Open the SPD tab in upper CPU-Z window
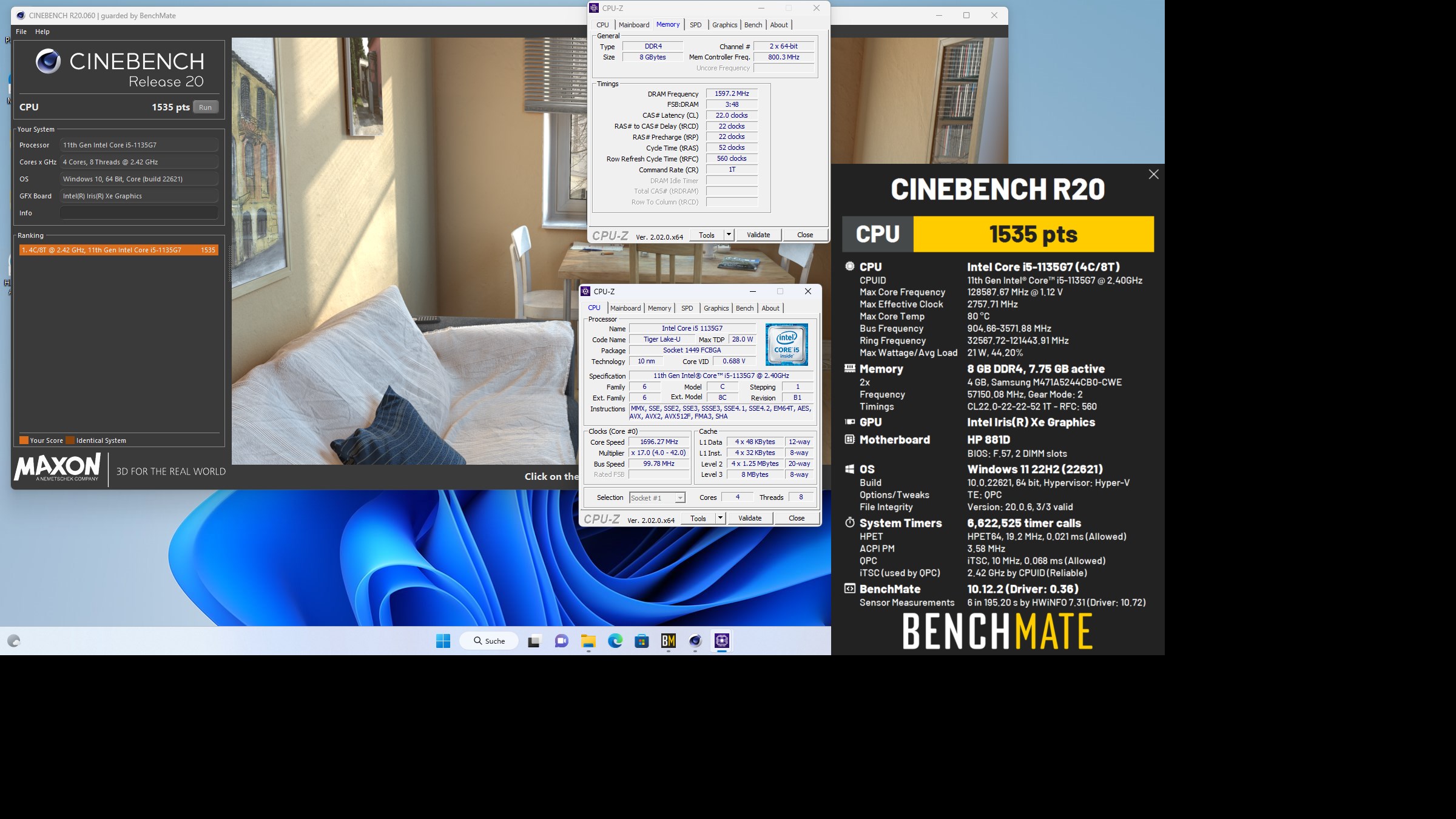 tap(695, 25)
